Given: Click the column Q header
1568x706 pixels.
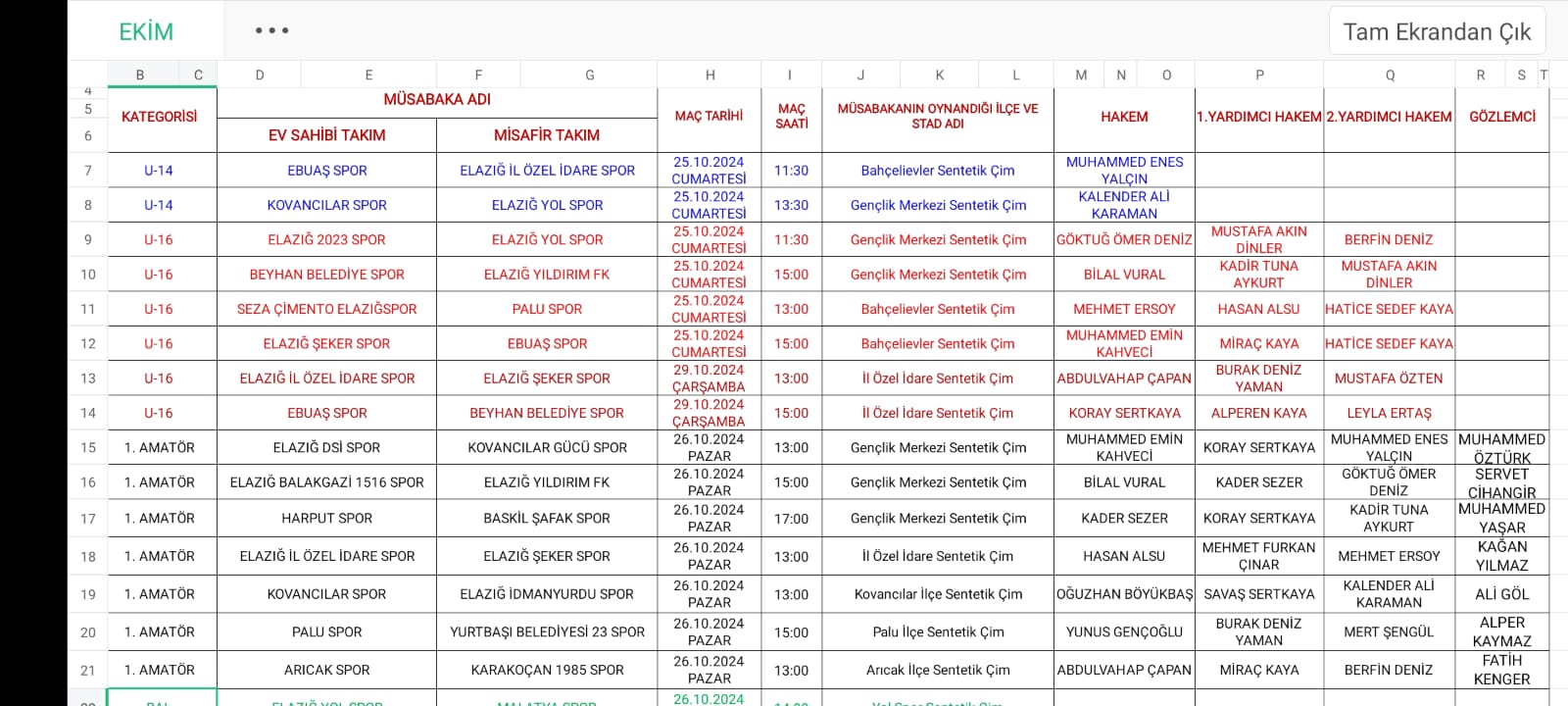Looking at the screenshot, I should [1389, 75].
